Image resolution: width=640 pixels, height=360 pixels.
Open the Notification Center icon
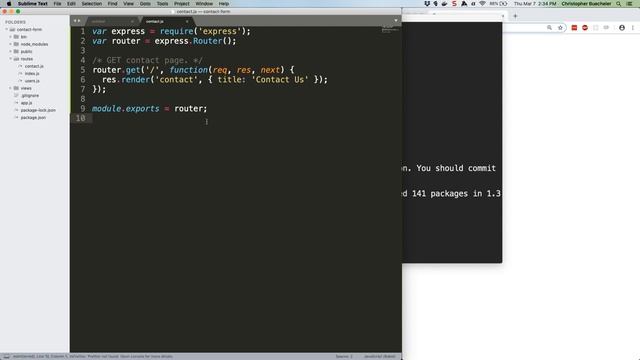coord(630,4)
